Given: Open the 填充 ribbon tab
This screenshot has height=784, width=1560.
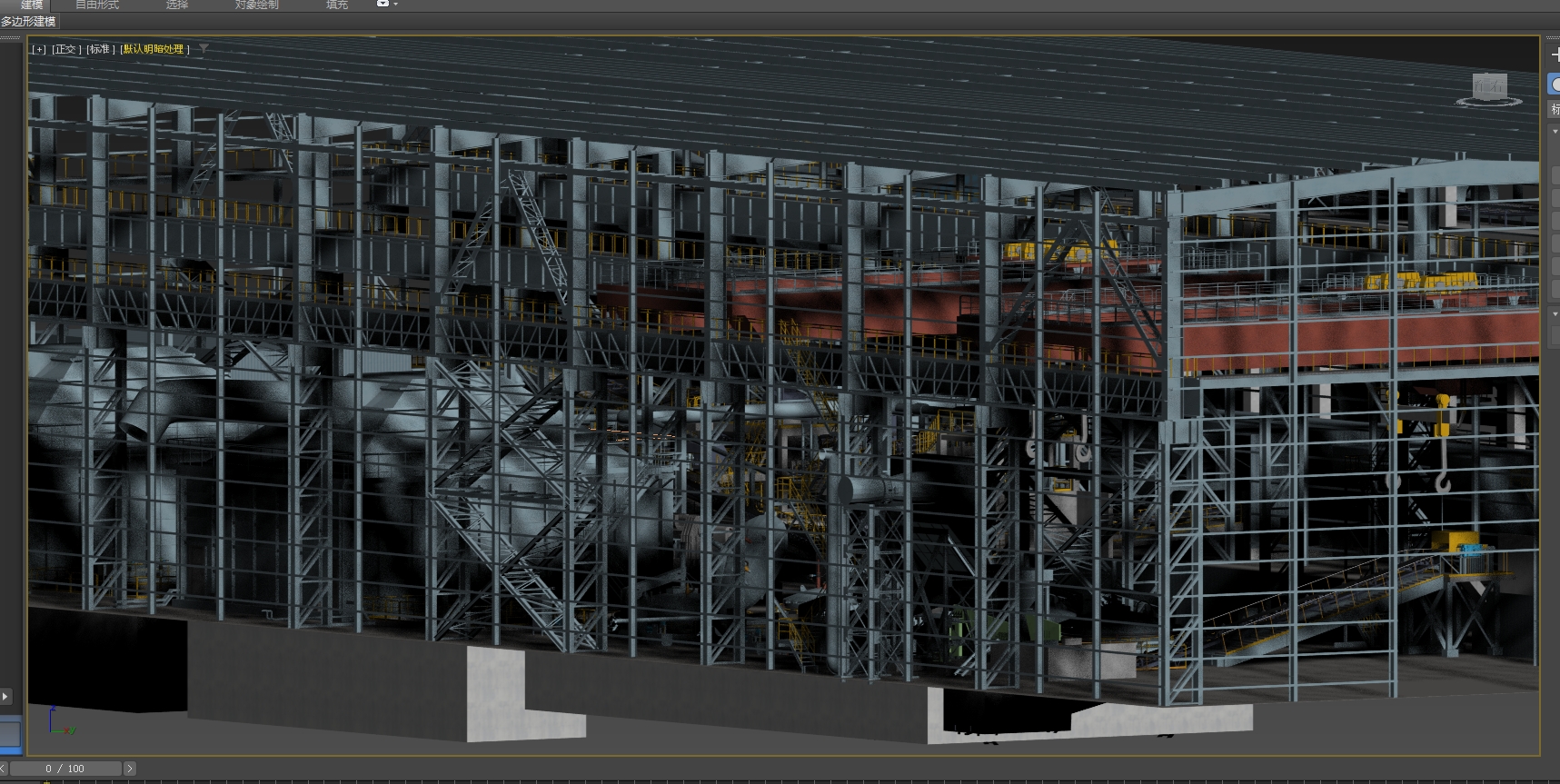Looking at the screenshot, I should [337, 5].
